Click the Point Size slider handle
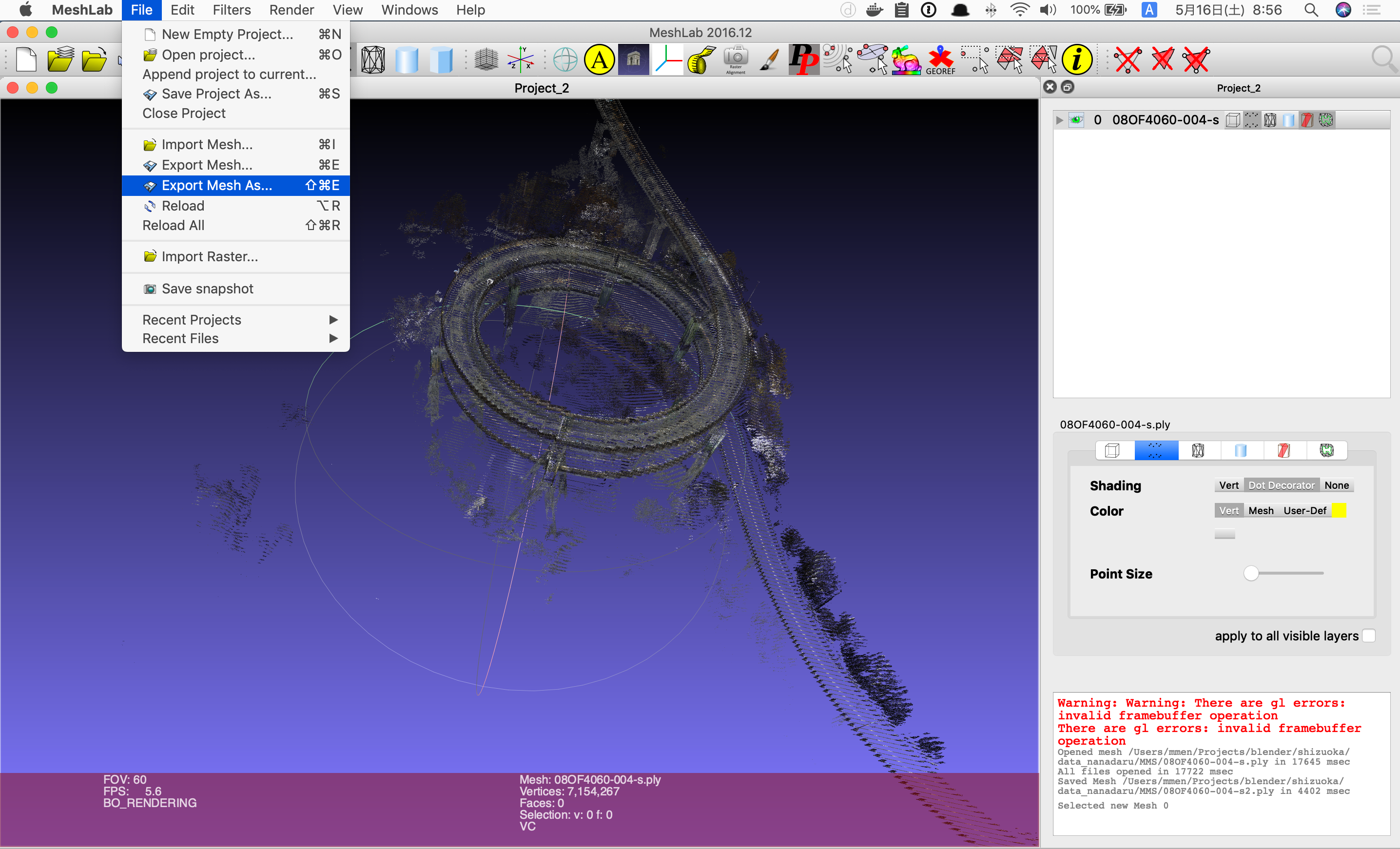Image resolution: width=1400 pixels, height=849 pixels. point(1250,573)
